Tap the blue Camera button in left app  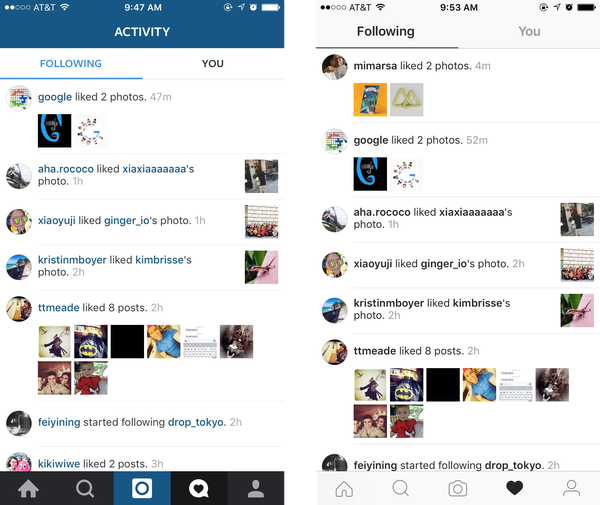click(x=142, y=488)
